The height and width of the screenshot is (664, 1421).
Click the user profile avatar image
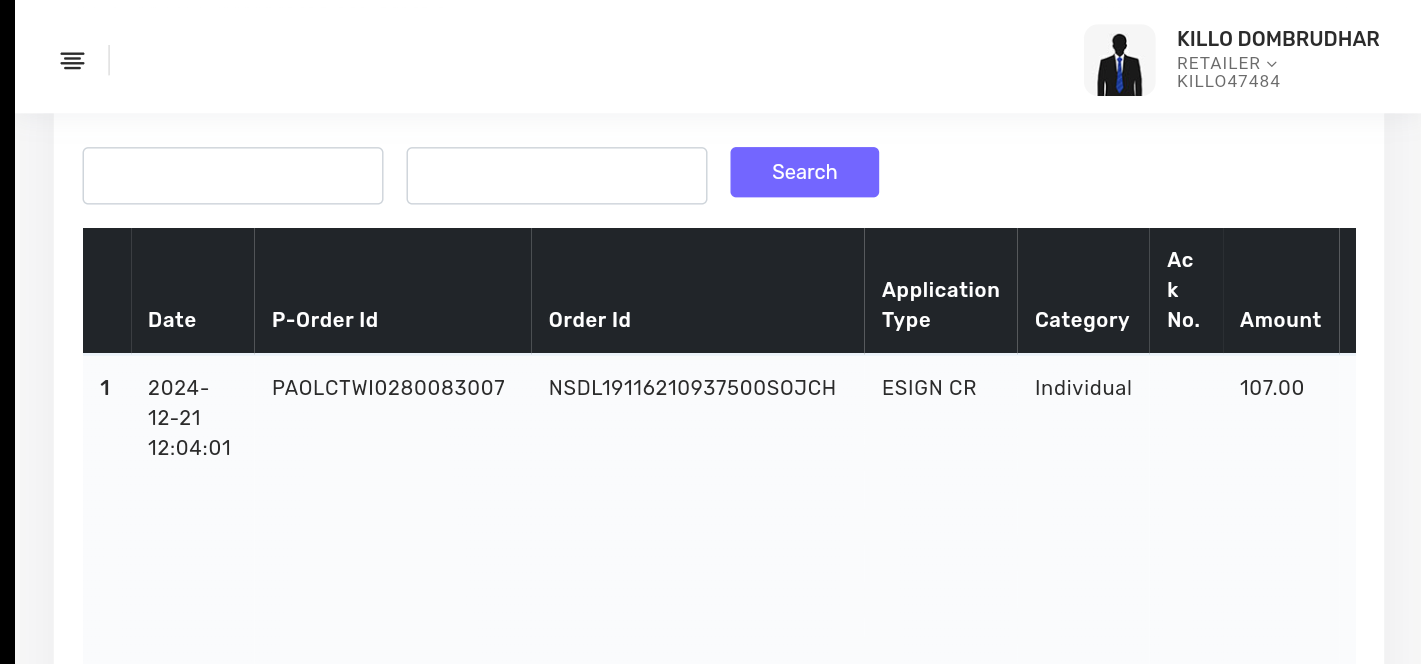pos(1119,61)
